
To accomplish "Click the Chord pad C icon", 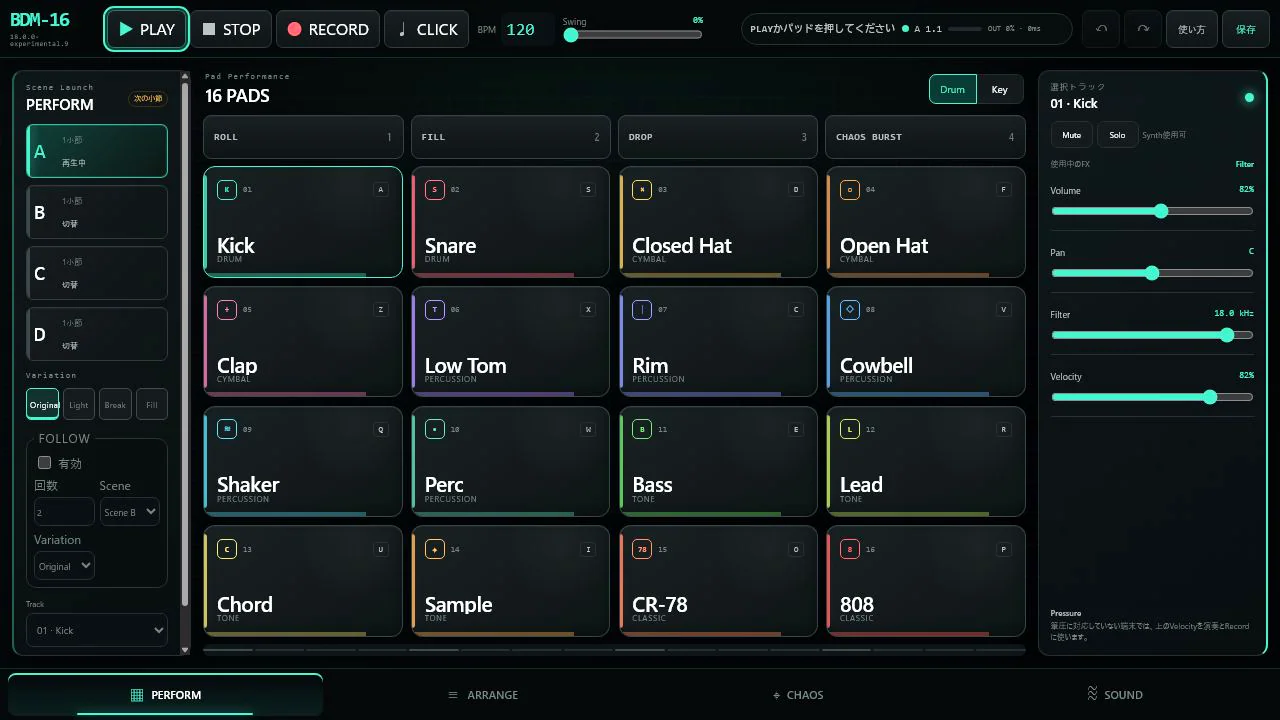I will 227,549.
